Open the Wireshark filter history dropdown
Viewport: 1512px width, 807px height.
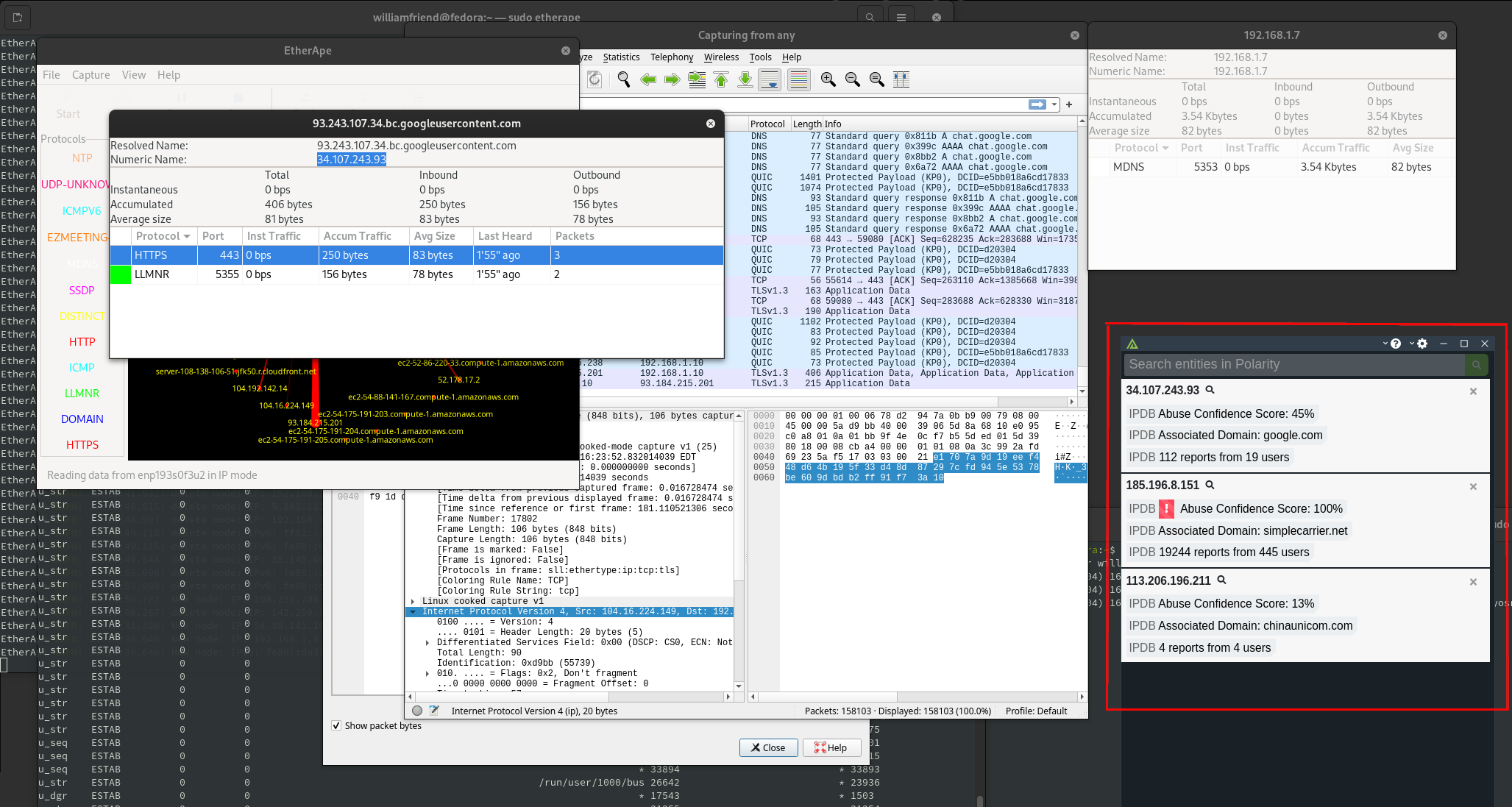(1054, 104)
